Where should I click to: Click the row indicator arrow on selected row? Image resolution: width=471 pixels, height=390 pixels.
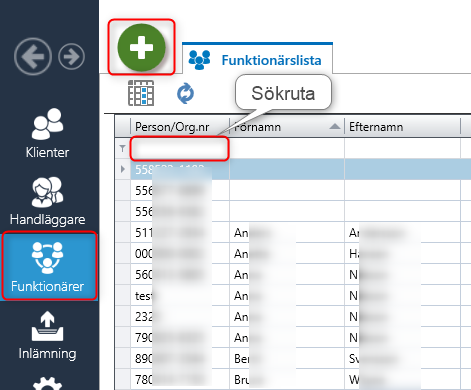tap(123, 169)
